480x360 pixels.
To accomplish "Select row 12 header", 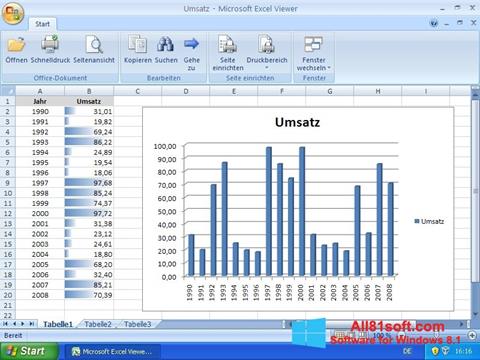I will pyautogui.click(x=8, y=213).
